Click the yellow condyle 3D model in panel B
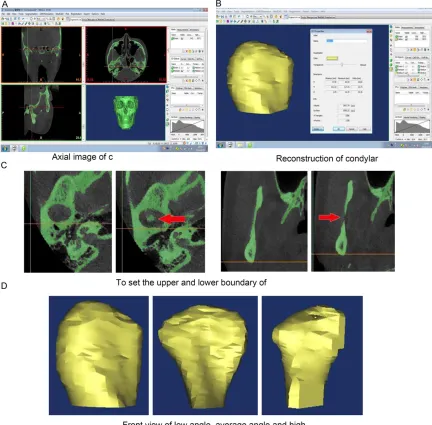This screenshot has height=425, width=432. click(x=260, y=78)
